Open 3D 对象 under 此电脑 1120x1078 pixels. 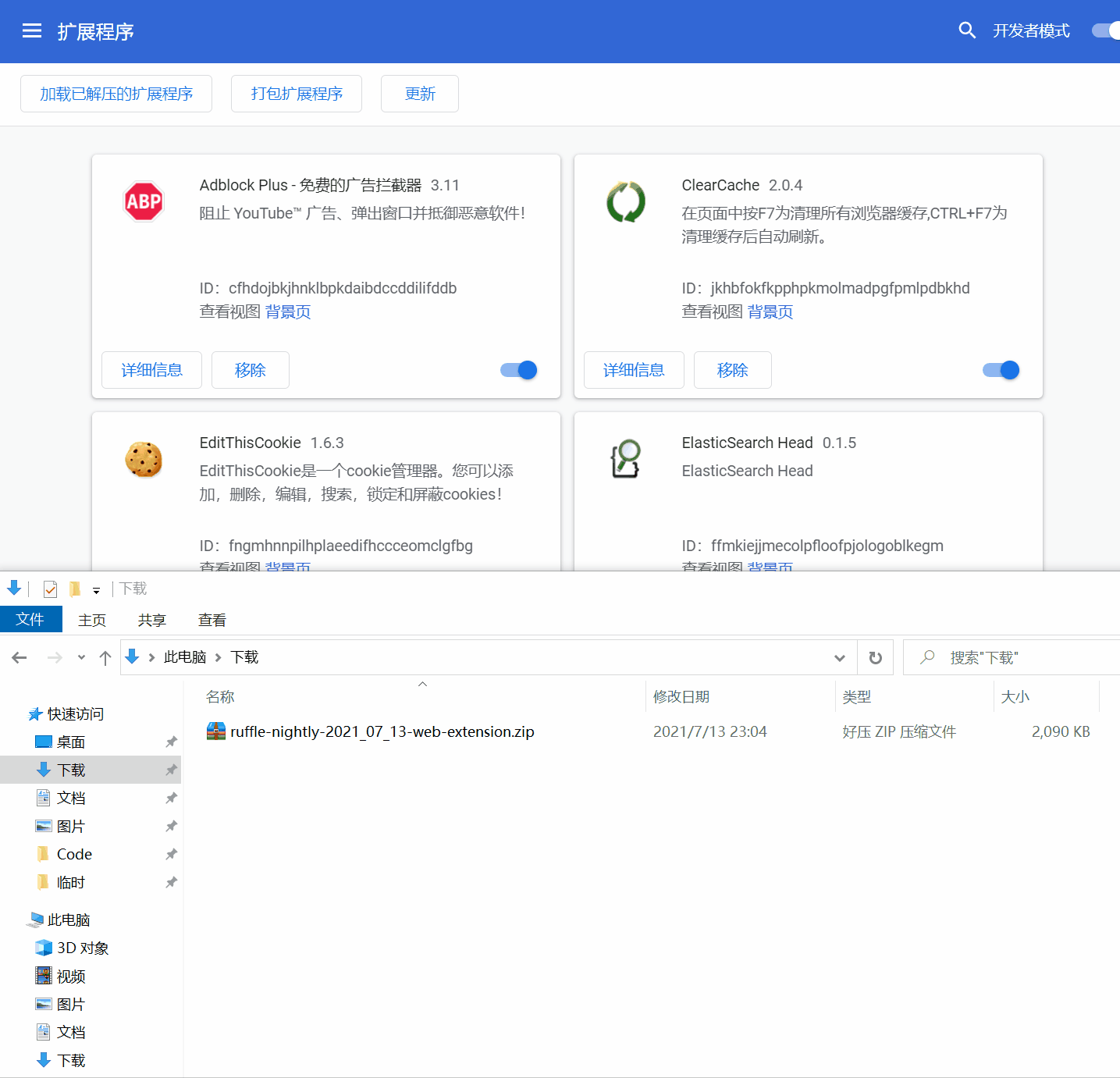coord(83,948)
